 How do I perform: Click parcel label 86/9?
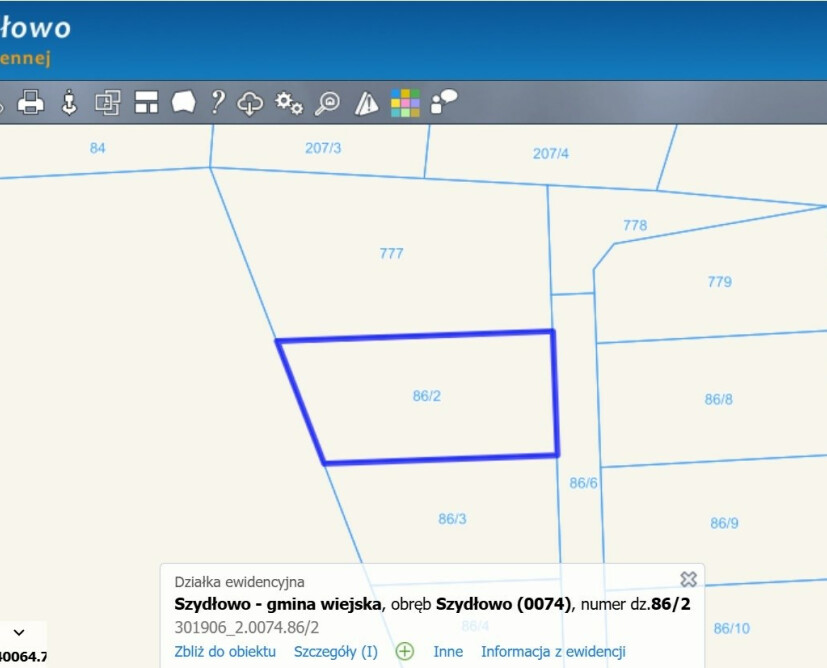pos(724,523)
